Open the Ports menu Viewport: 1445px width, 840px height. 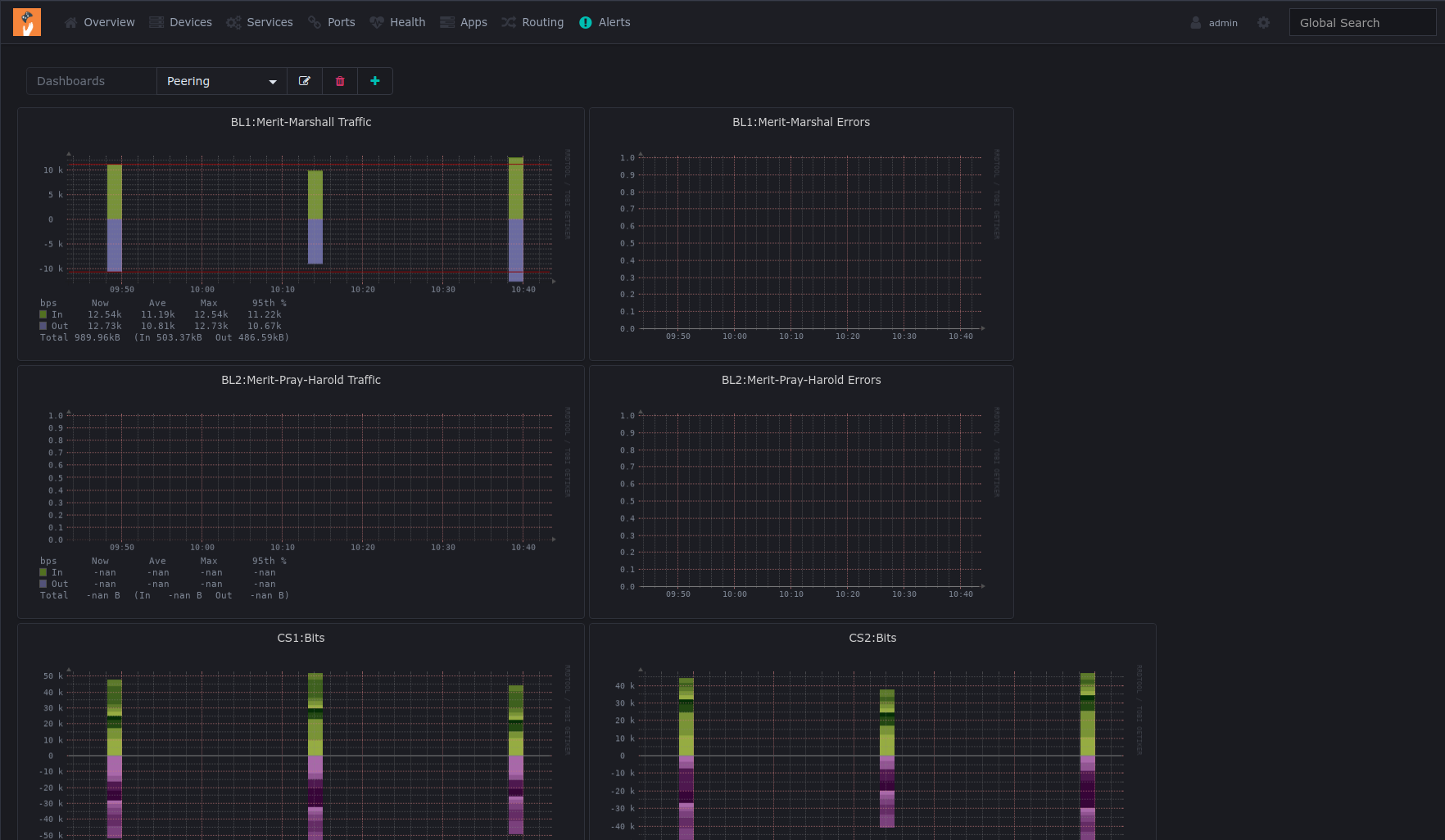point(332,23)
